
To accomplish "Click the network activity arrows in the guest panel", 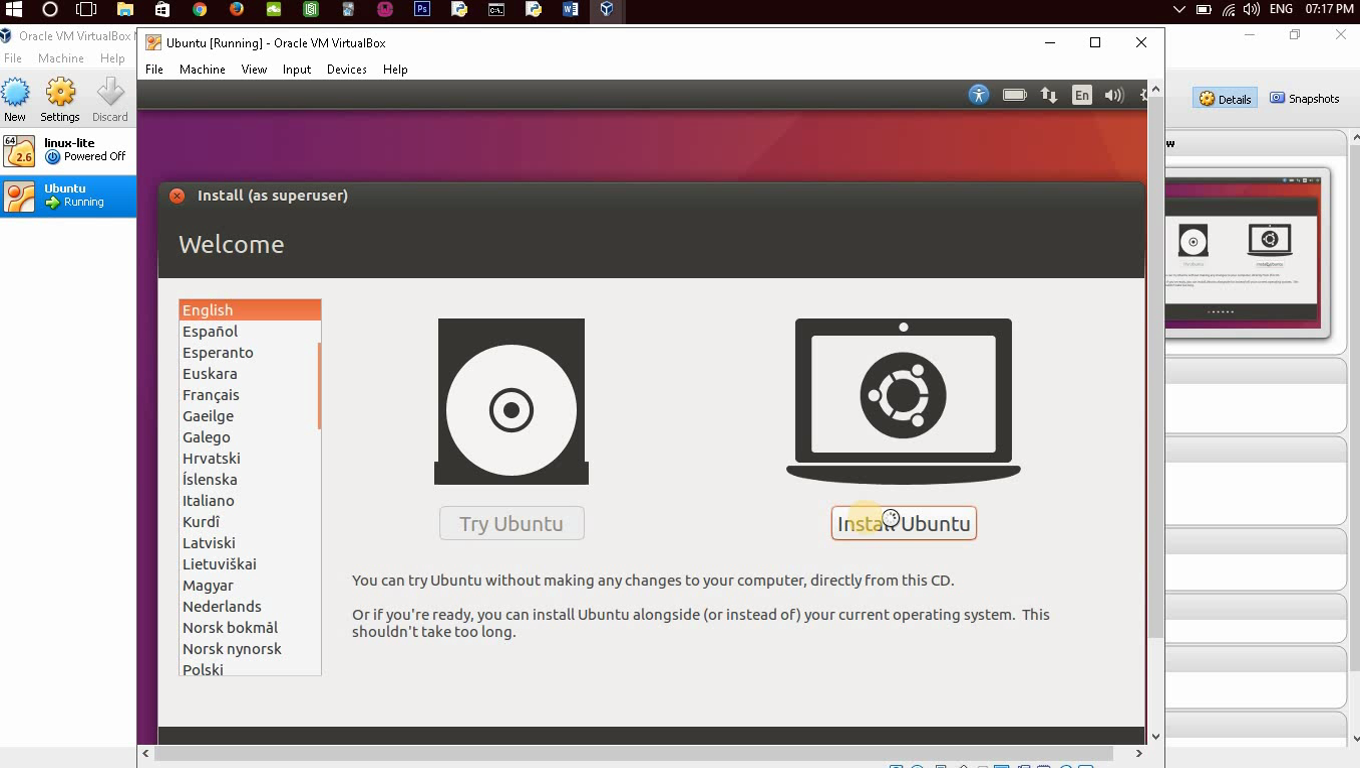I will tap(1048, 94).
